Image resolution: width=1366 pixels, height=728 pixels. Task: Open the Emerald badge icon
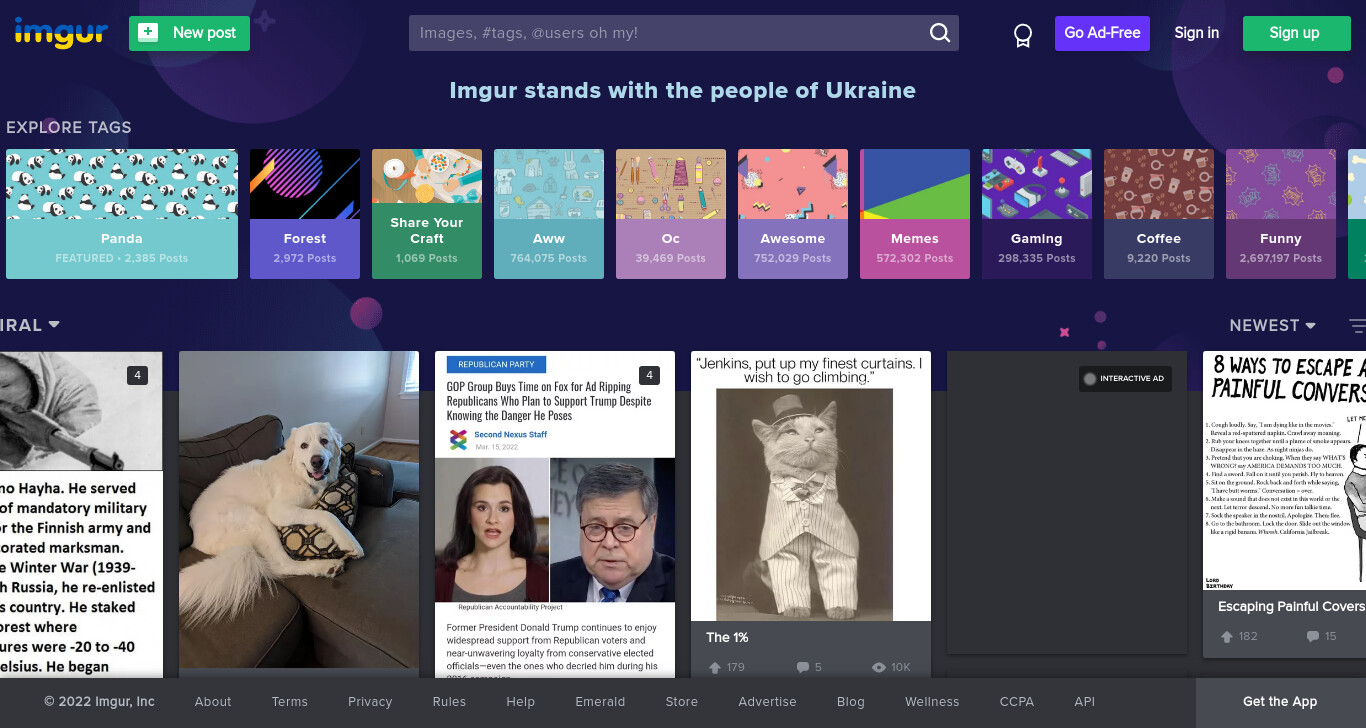point(1022,35)
